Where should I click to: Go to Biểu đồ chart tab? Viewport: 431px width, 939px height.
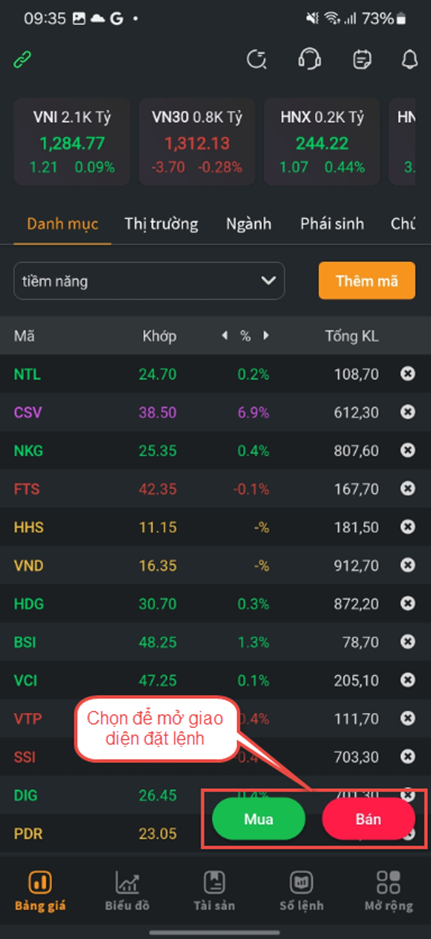[x=127, y=889]
